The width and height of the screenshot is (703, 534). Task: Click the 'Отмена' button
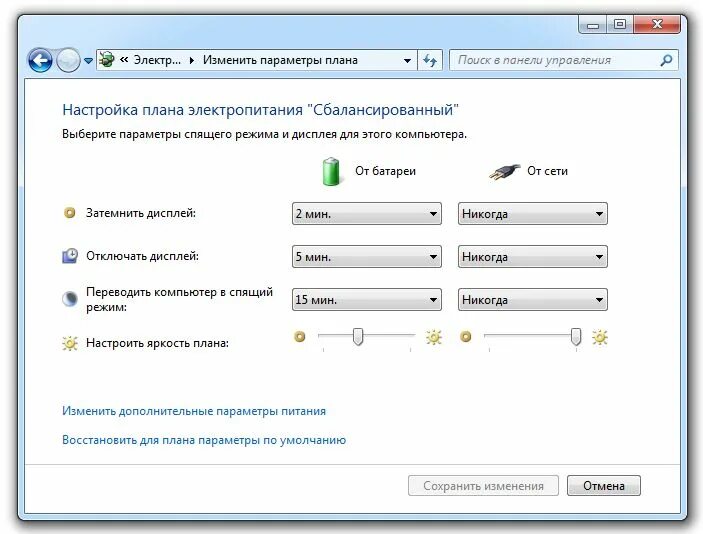[604, 486]
